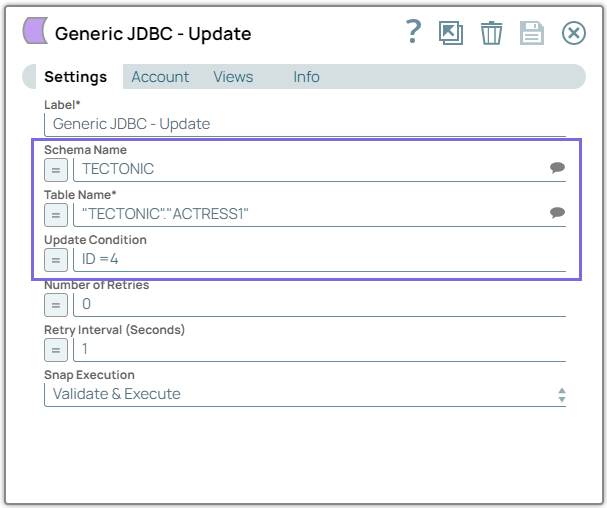Open Table Name suggestion bubble icon
This screenshot has width=607, height=508.
pos(557,213)
